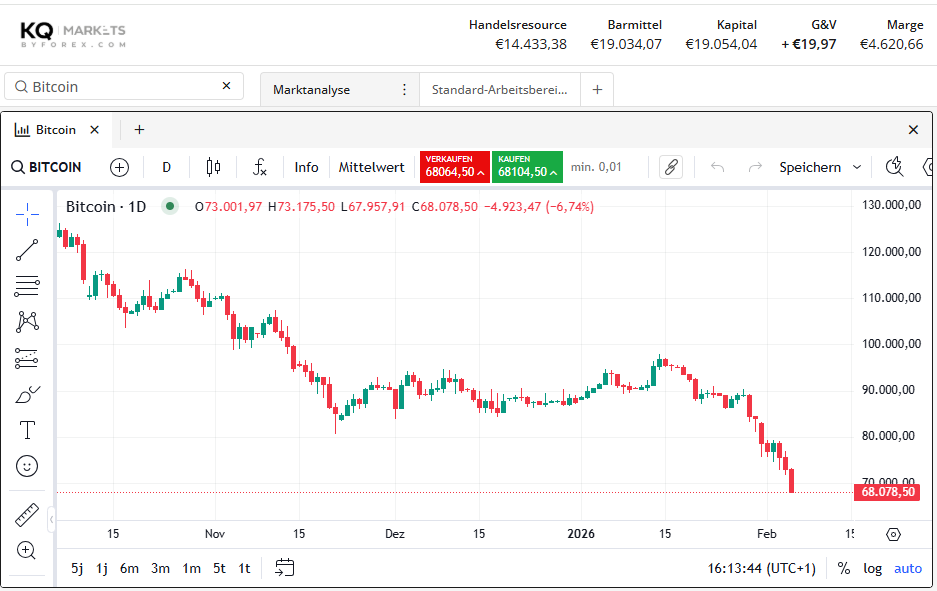
Task: Open the candlestick chart type selector
Action: tap(213, 167)
